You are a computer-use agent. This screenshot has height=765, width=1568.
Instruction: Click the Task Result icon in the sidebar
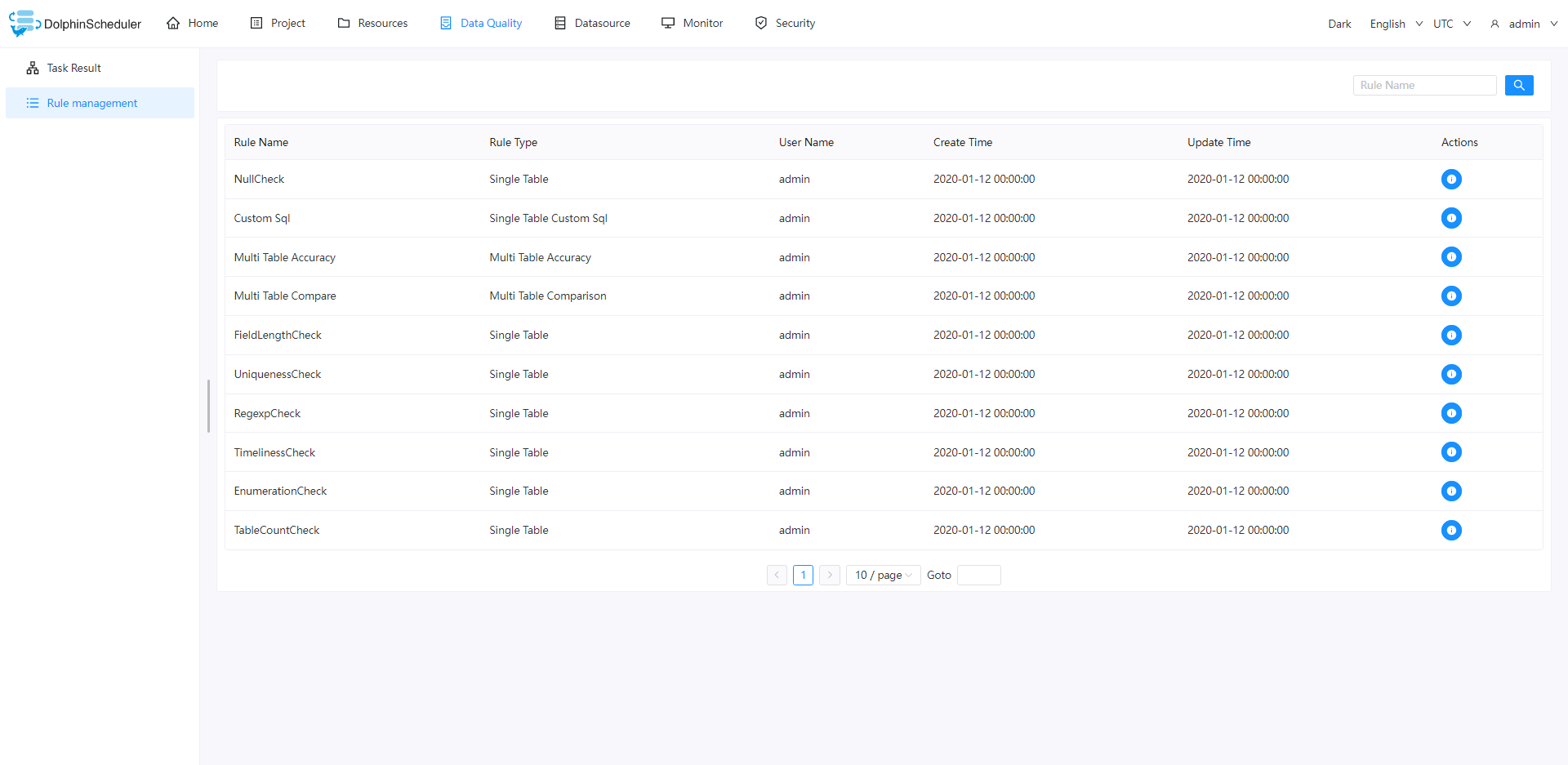click(33, 68)
